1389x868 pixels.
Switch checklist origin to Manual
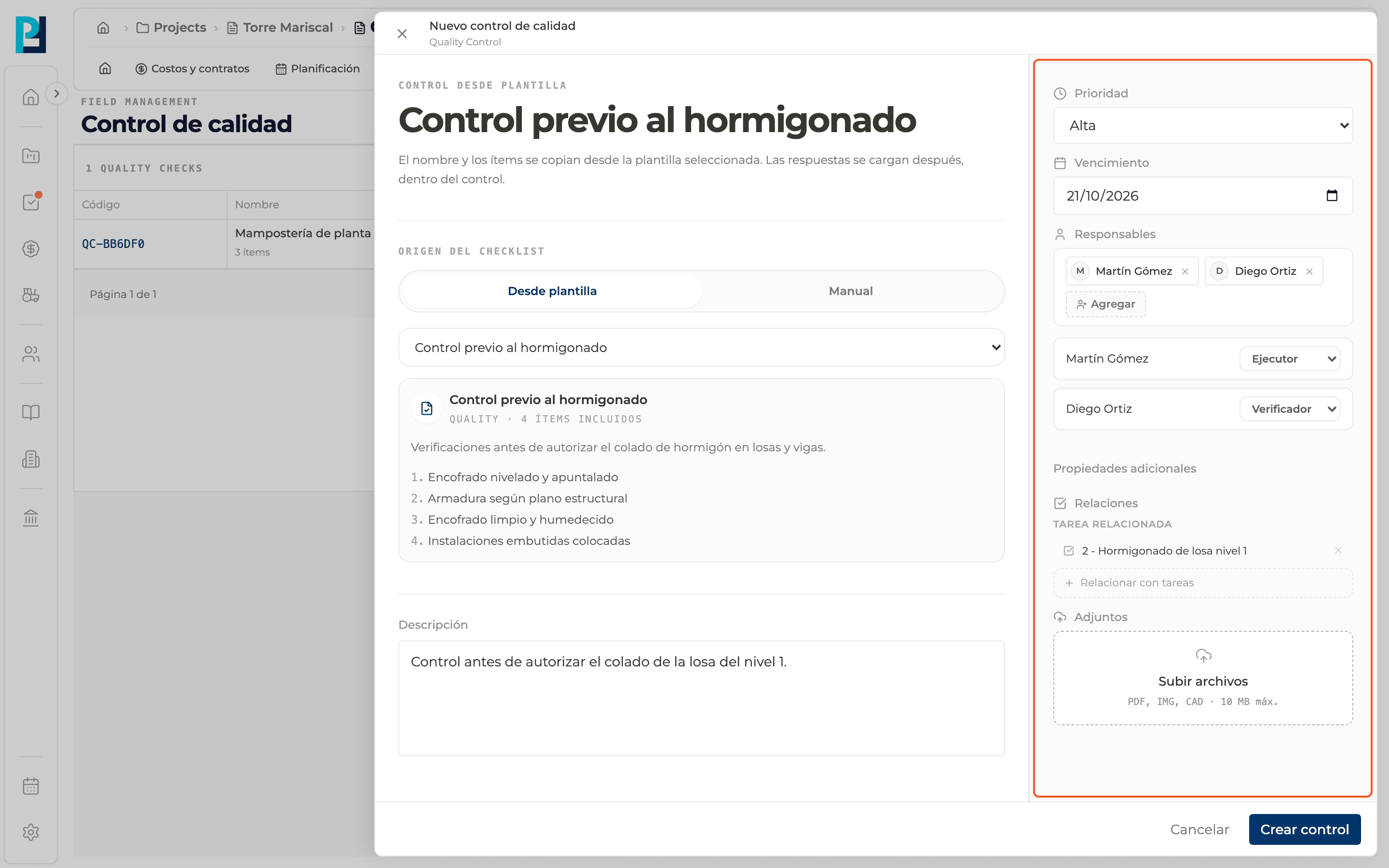point(851,291)
